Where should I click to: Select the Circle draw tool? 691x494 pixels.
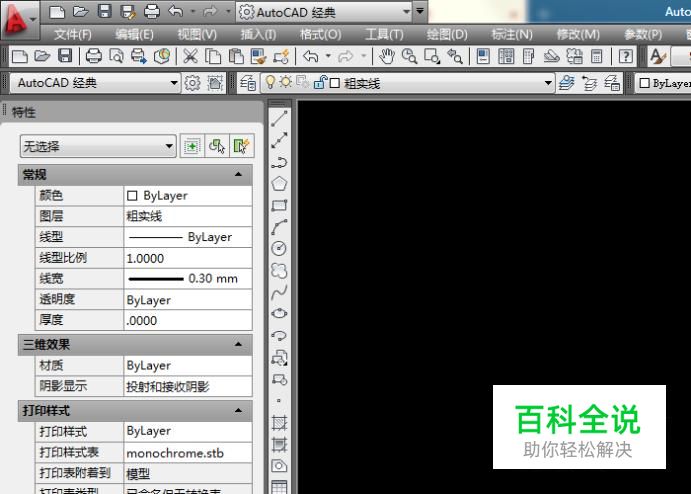click(279, 249)
